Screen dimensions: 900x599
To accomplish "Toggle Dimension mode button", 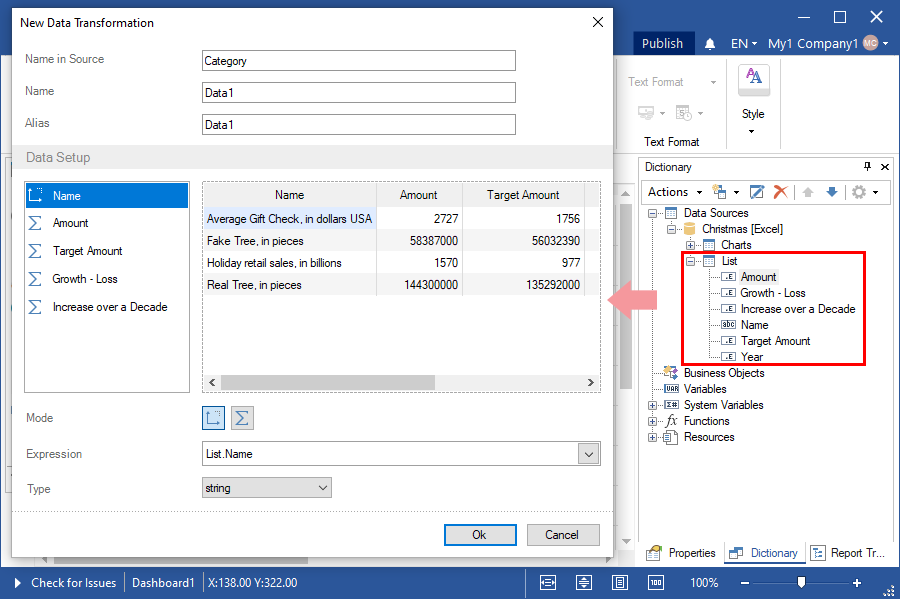I will point(214,418).
